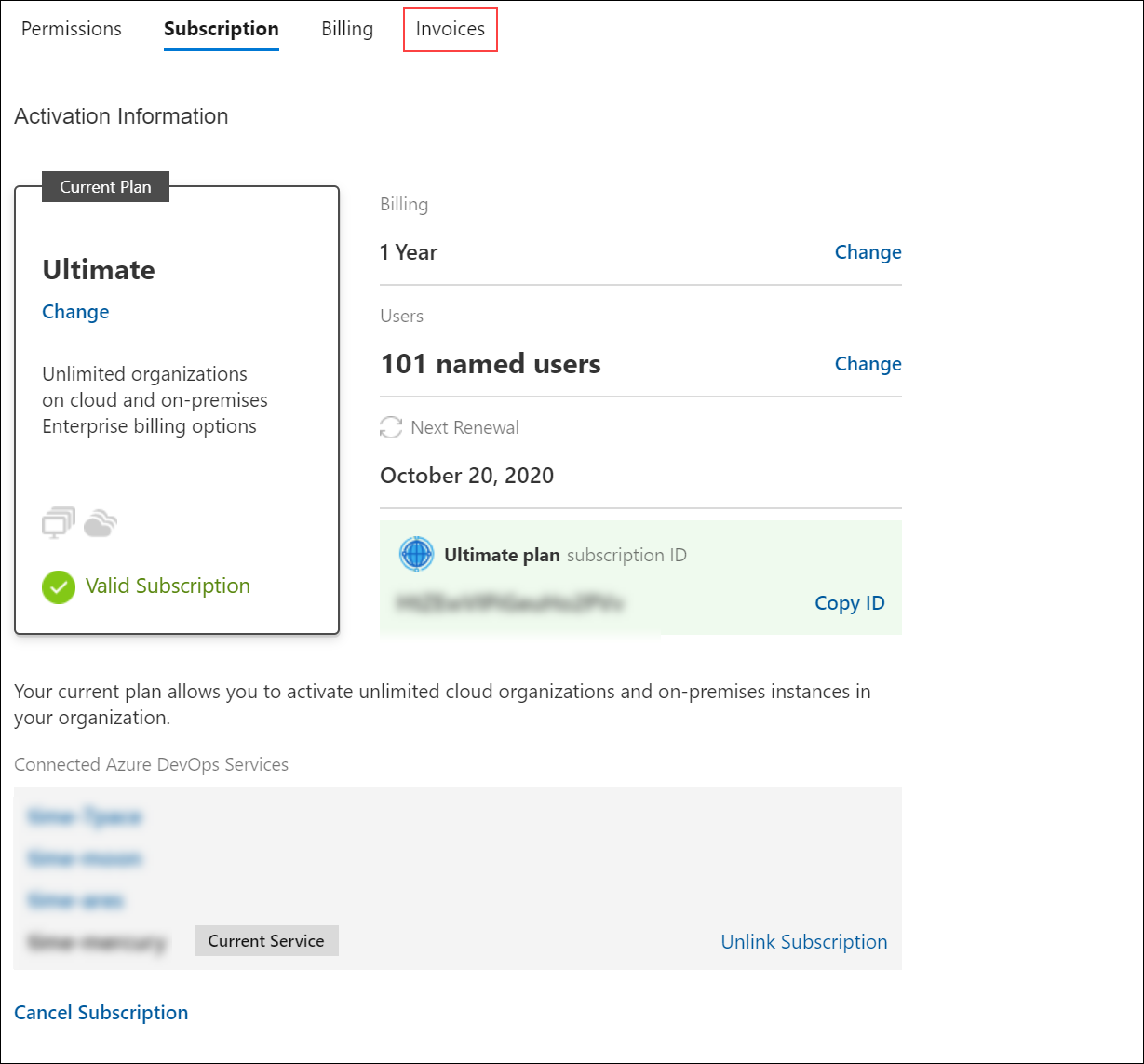Click the 'Valid Subscription' status text
1144x1064 pixels.
click(x=168, y=586)
